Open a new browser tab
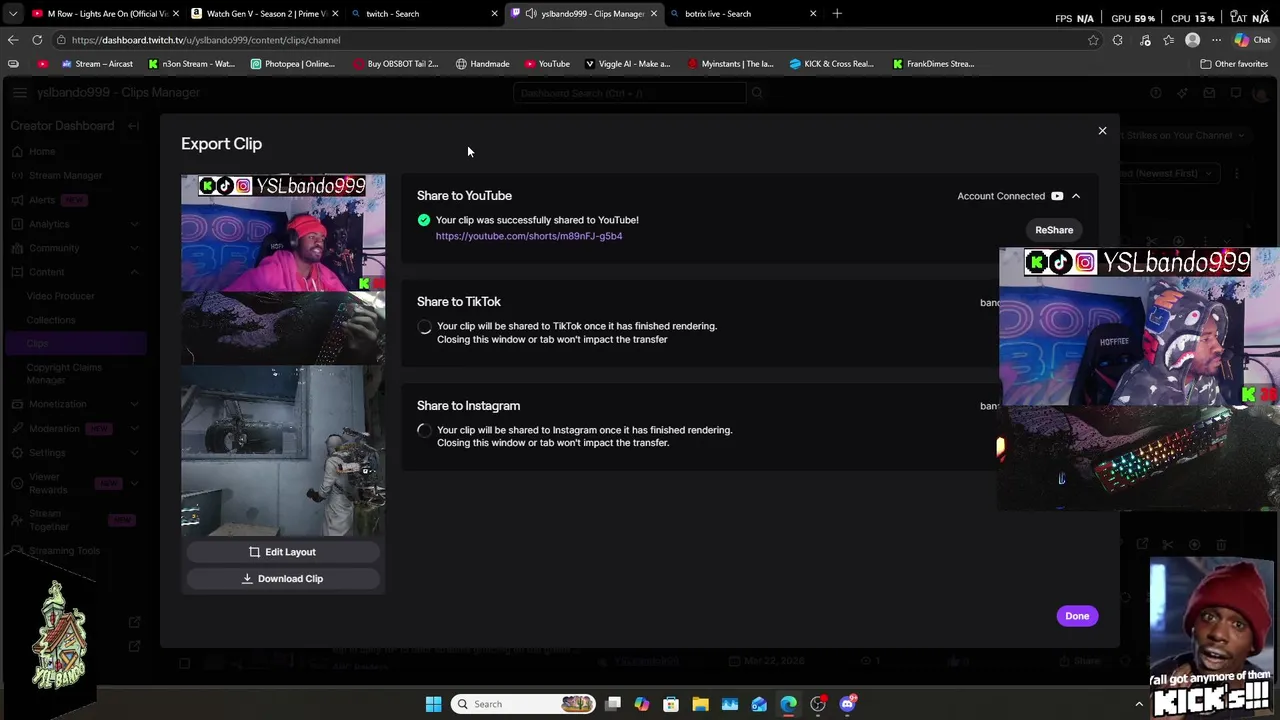This screenshot has height=720, width=1280. coord(837,14)
